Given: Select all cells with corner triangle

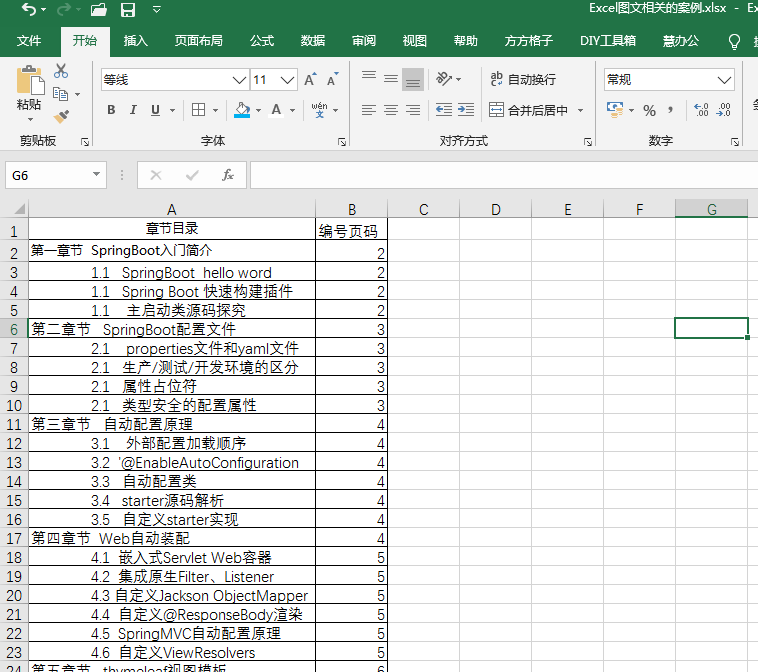Looking at the screenshot, I should tap(18, 209).
